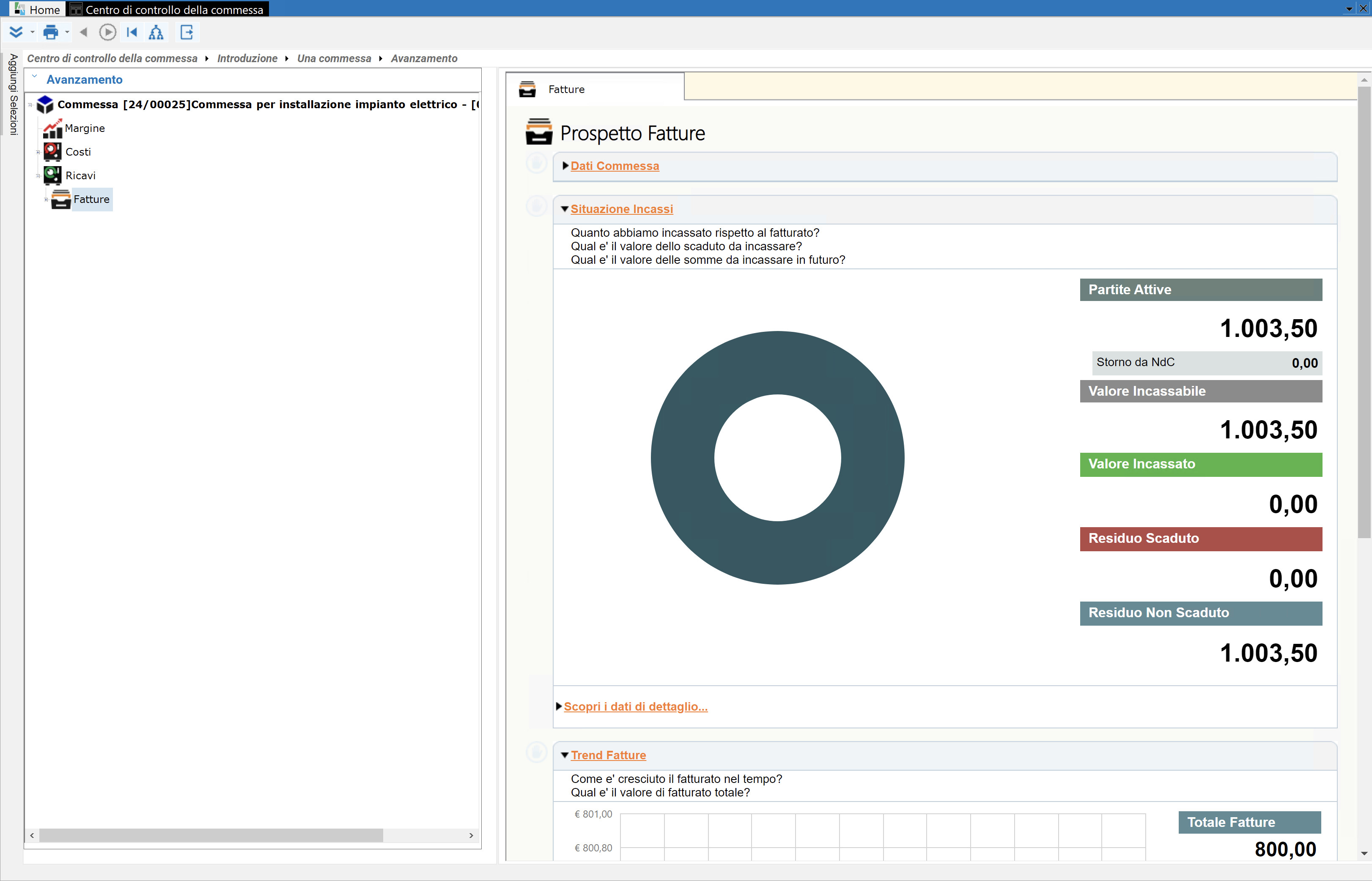Click the Margine chart icon

(x=53, y=128)
